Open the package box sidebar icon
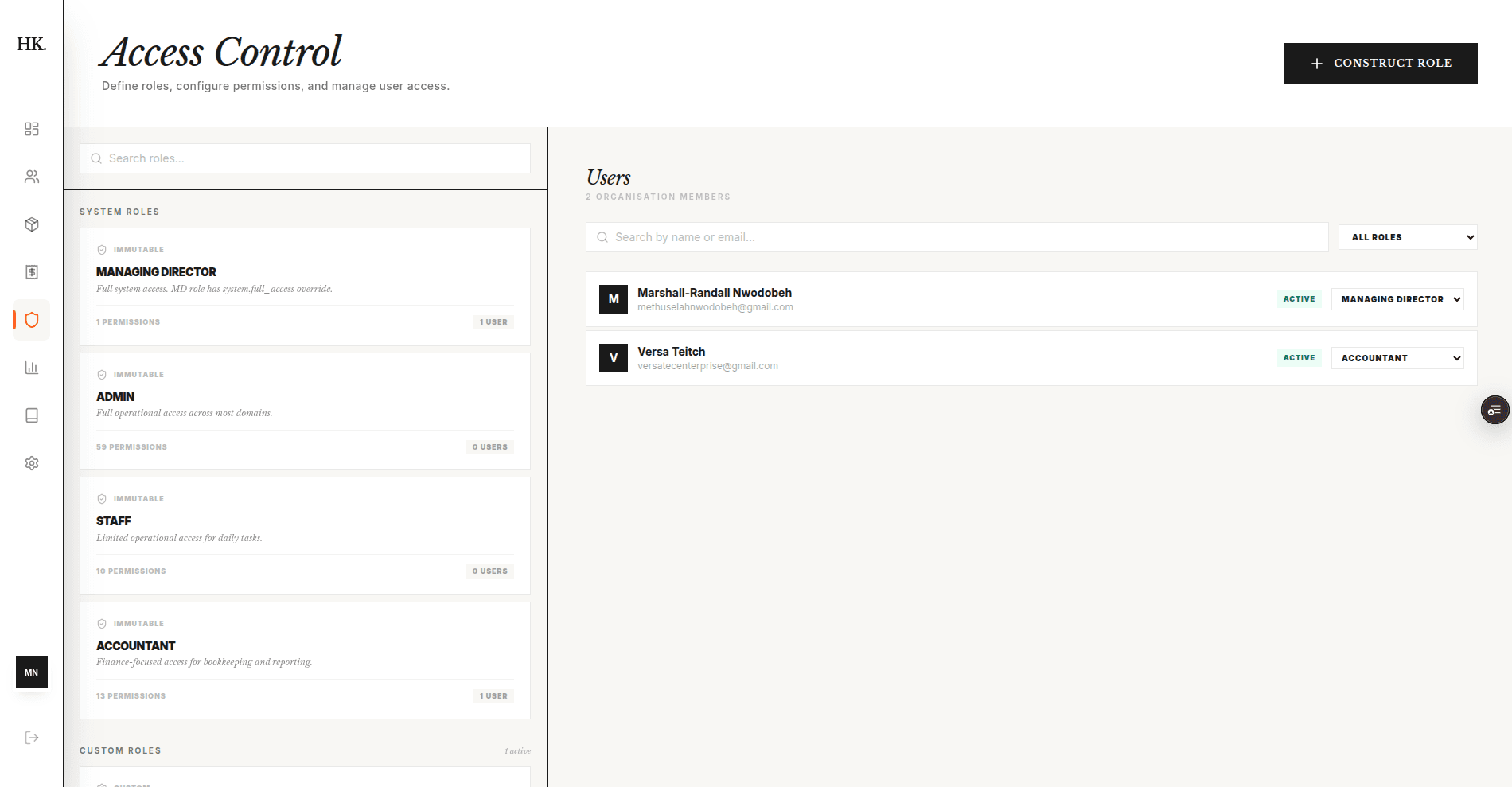The image size is (1512, 787). coord(32,224)
